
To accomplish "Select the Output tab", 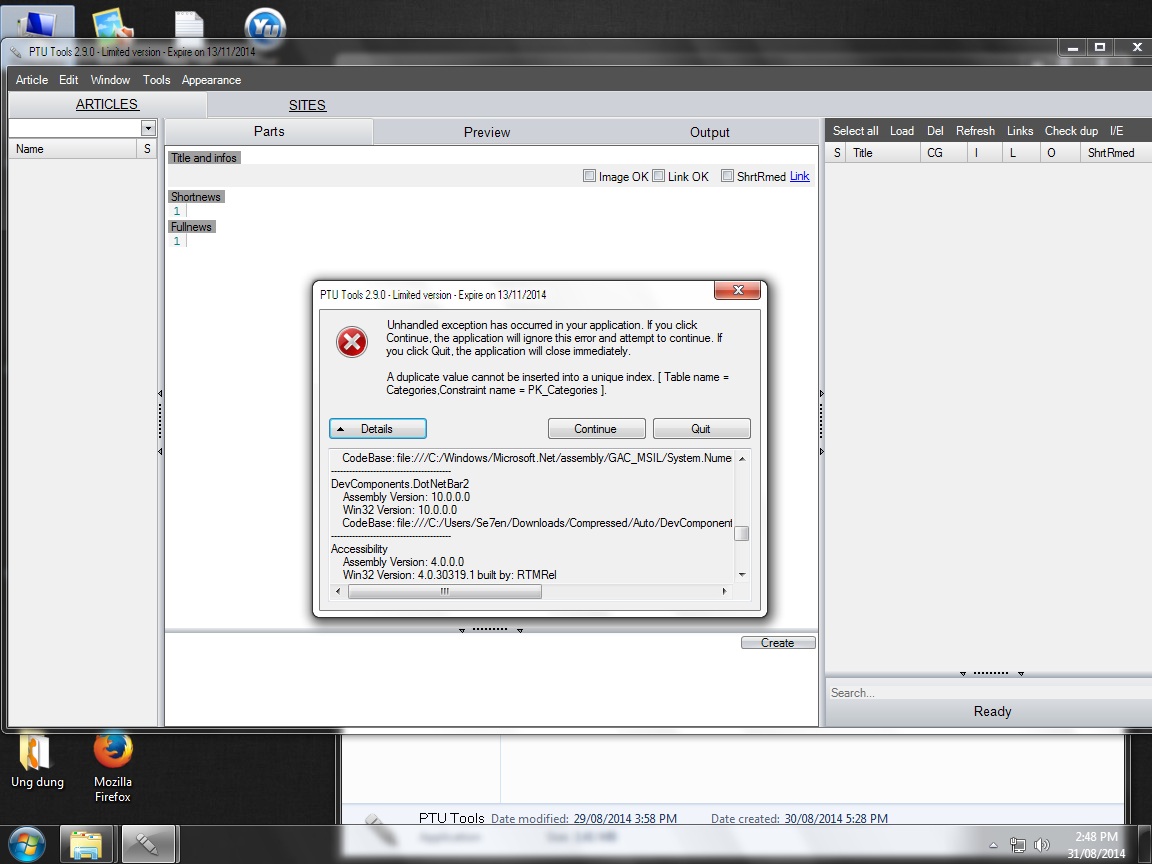I will 709,132.
